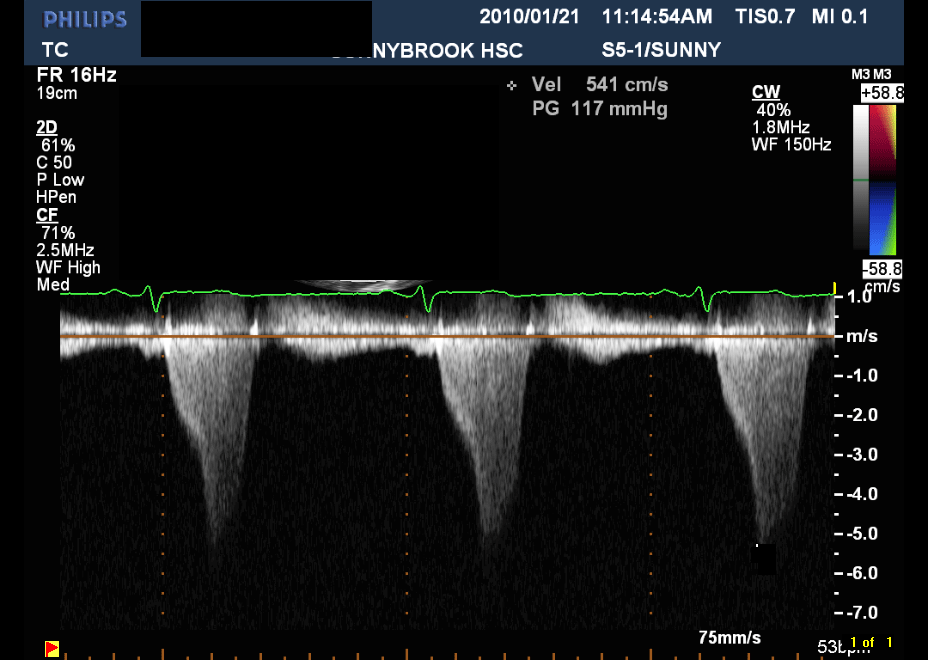Click the Vel 541 cm/s measurement
This screenshot has width=928, height=660.
click(x=600, y=85)
